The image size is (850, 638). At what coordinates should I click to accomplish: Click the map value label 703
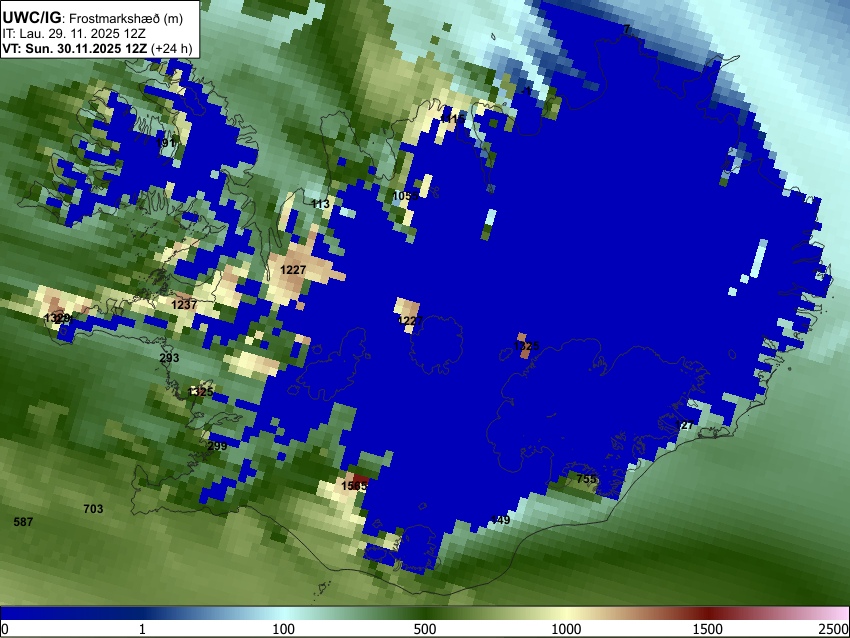93,508
